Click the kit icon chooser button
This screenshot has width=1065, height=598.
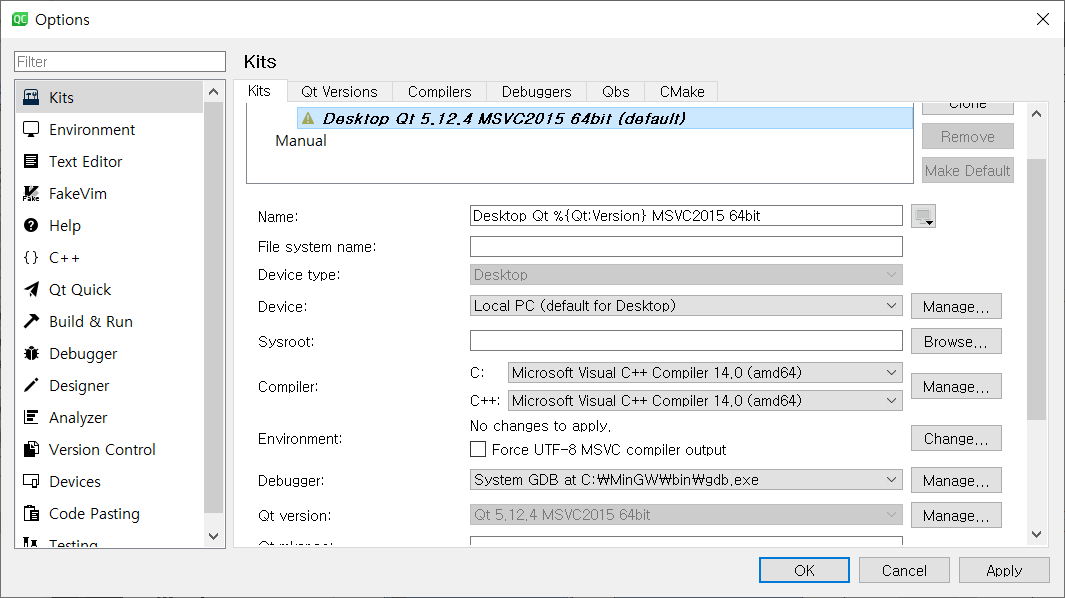coord(923,216)
